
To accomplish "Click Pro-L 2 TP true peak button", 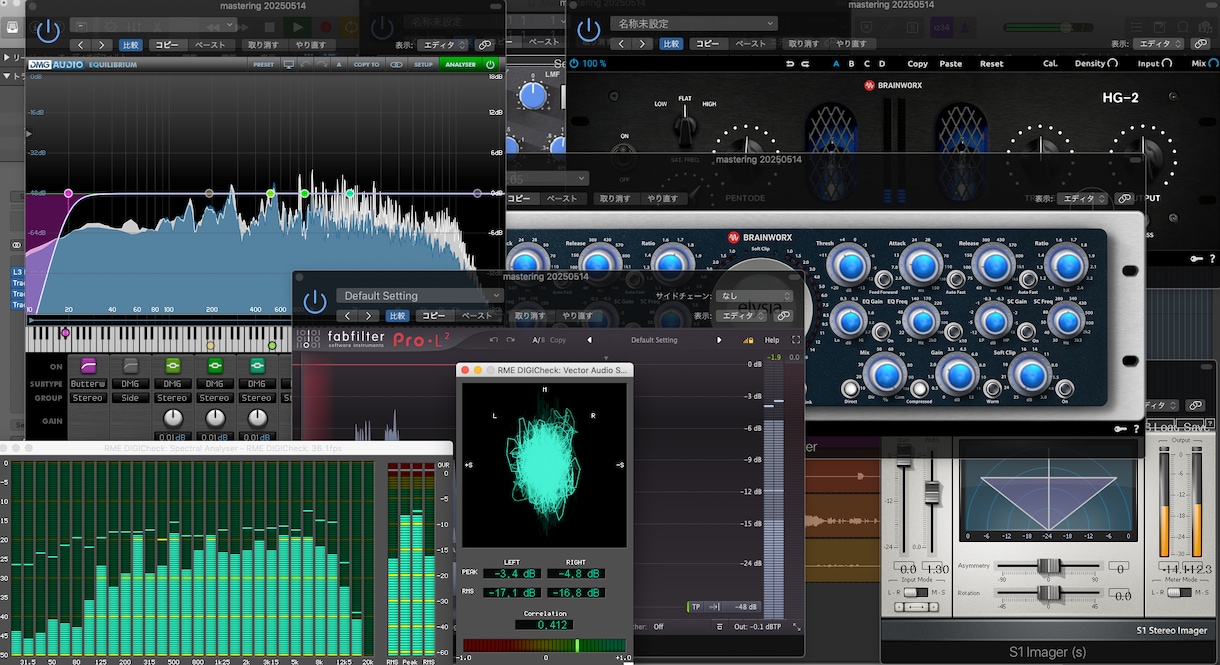I will [696, 607].
